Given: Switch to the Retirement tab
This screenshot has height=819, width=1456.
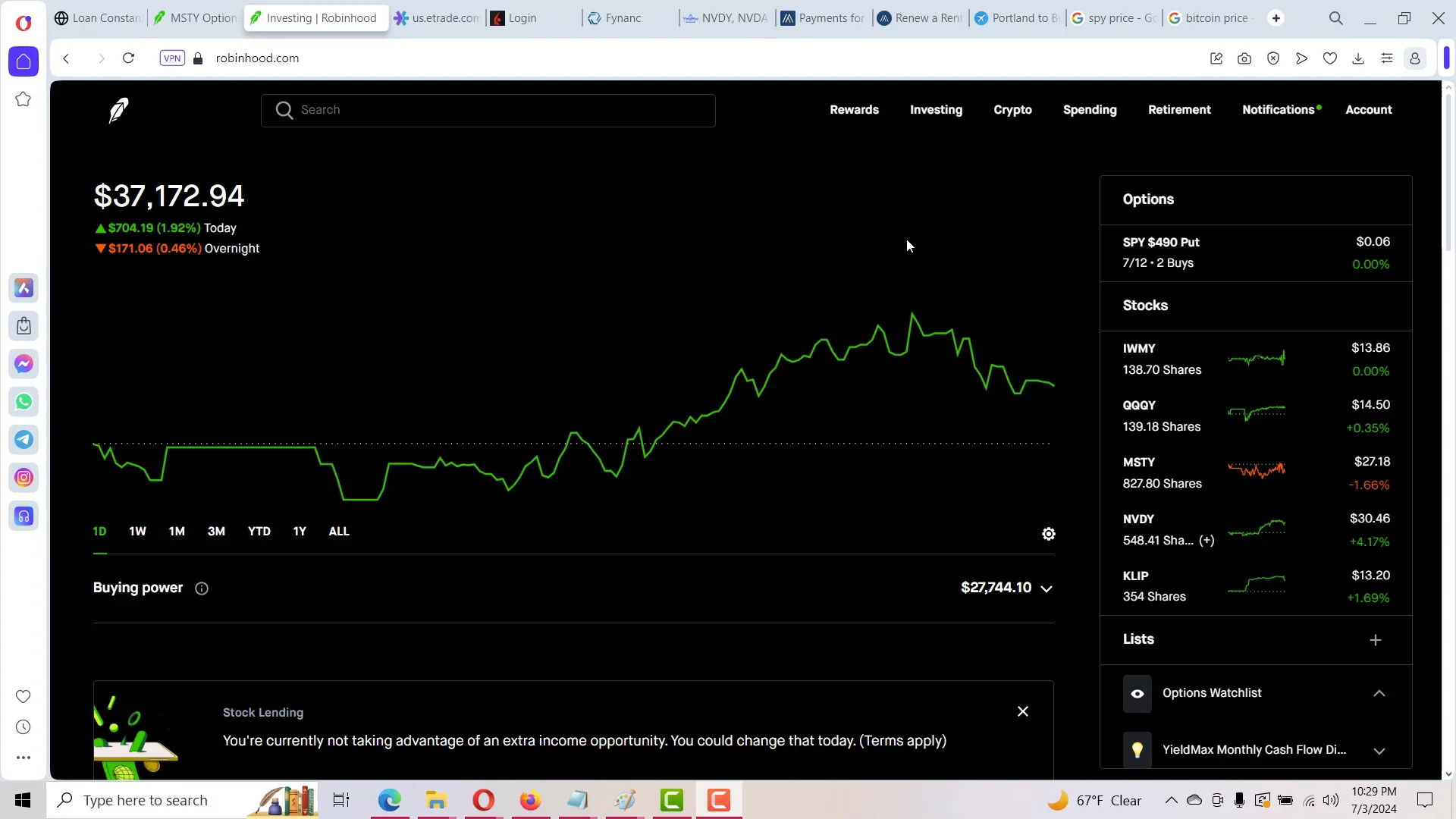Looking at the screenshot, I should (x=1179, y=110).
